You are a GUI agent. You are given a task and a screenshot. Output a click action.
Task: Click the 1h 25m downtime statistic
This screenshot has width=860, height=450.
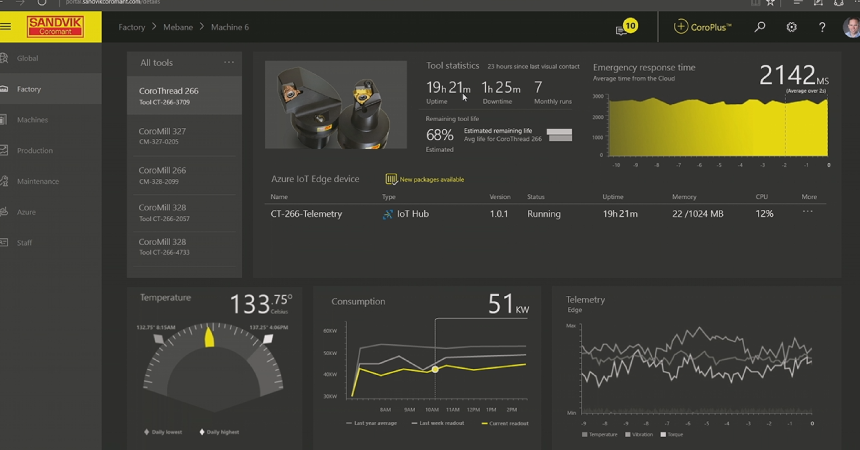(501, 87)
